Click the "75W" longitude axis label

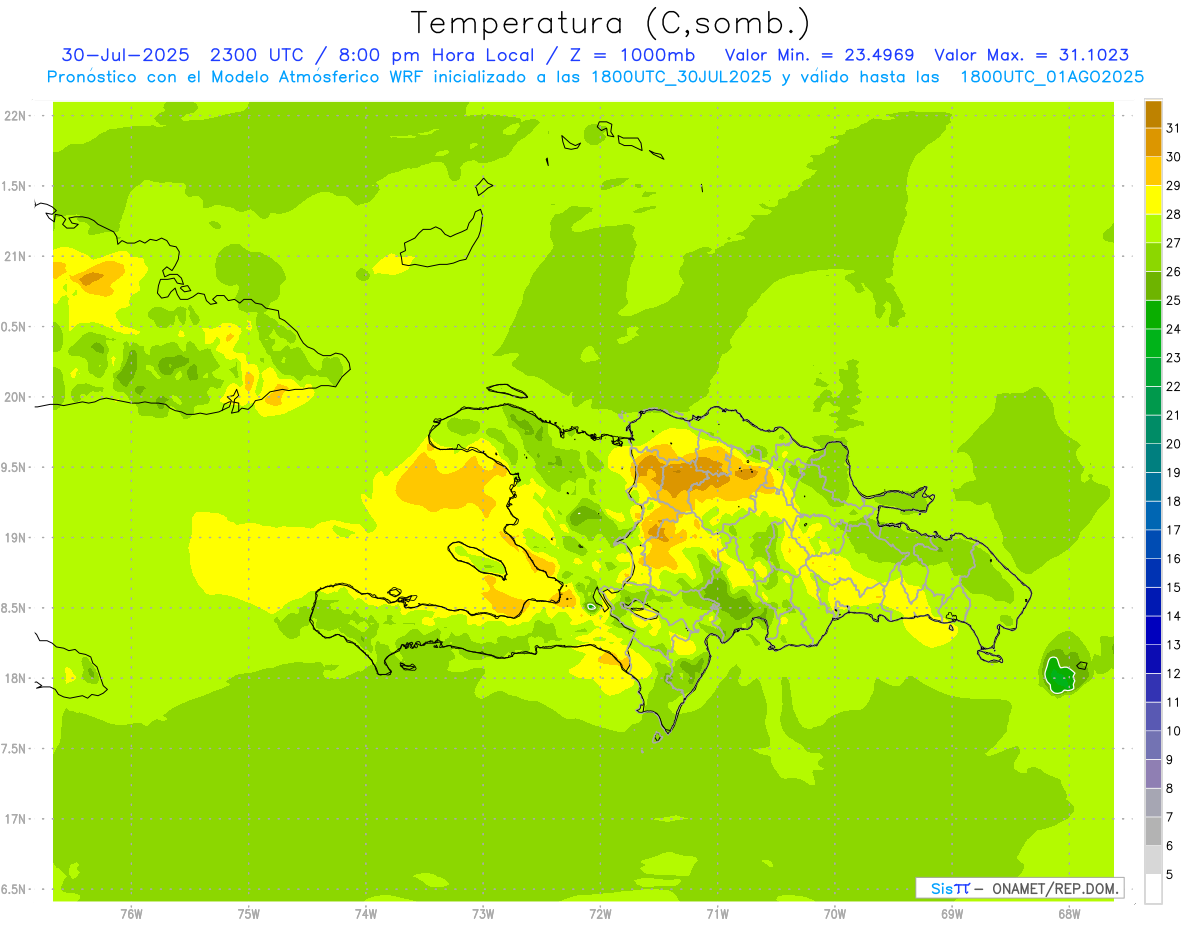248,913
